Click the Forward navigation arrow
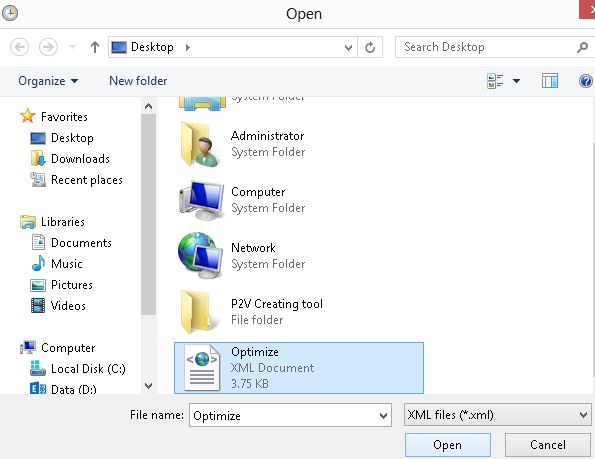This screenshot has height=459, width=595. tap(48, 47)
